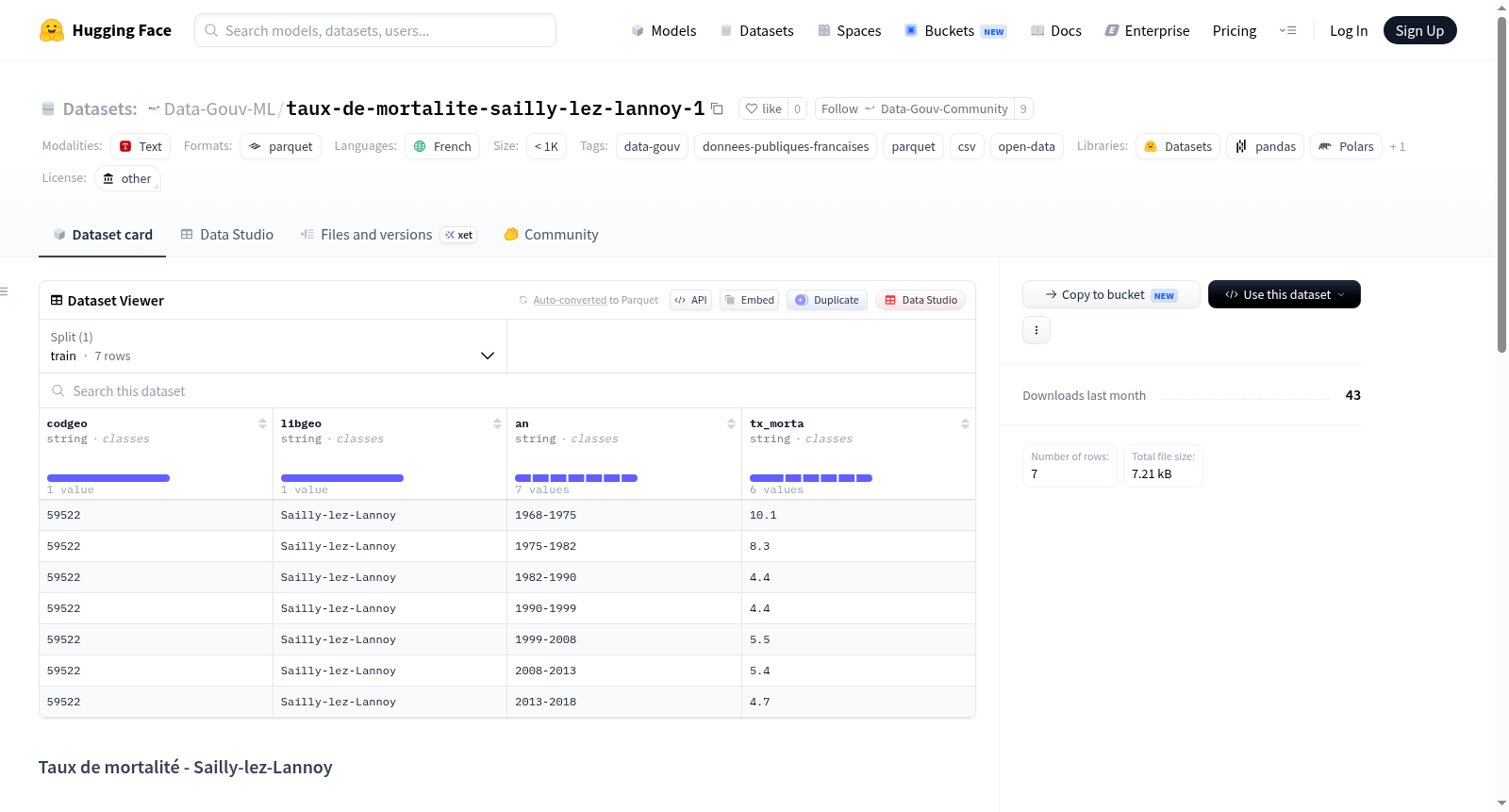Copy dataset name with clipboard icon
Screen dimensions: 1509x812
pos(717,108)
